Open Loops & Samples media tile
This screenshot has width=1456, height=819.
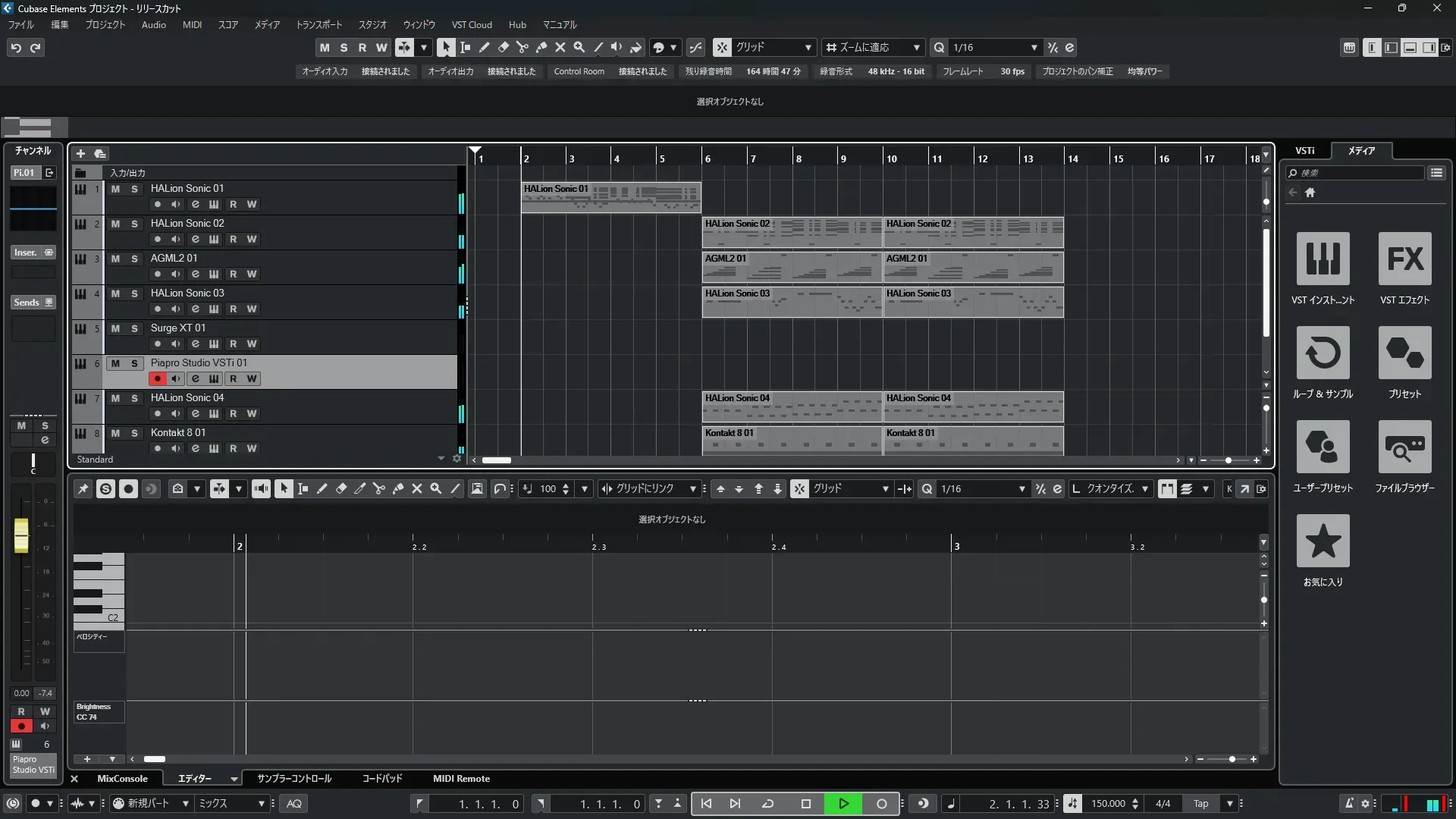pos(1323,353)
